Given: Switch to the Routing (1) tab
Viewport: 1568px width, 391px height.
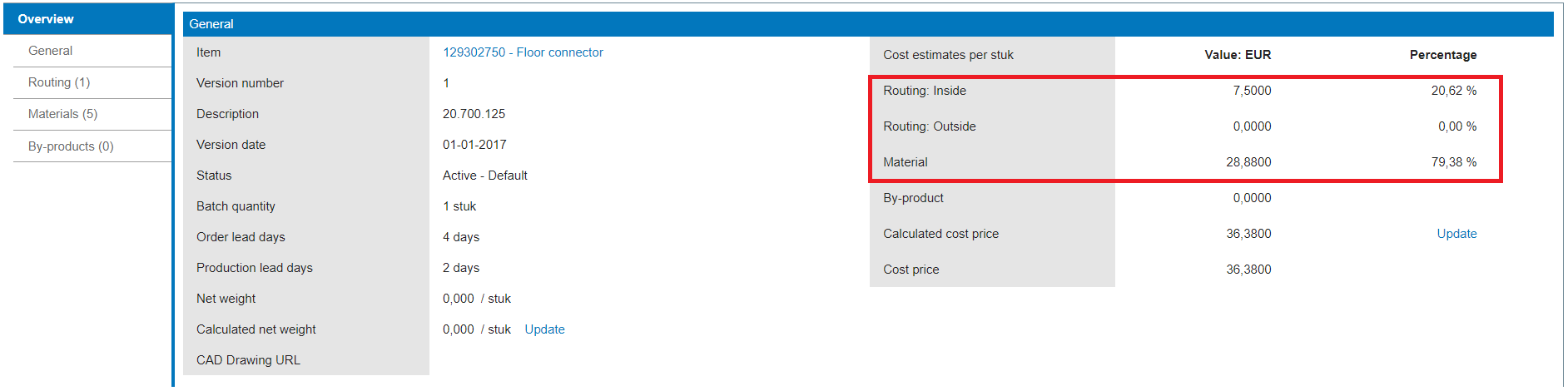Looking at the screenshot, I should [59, 82].
